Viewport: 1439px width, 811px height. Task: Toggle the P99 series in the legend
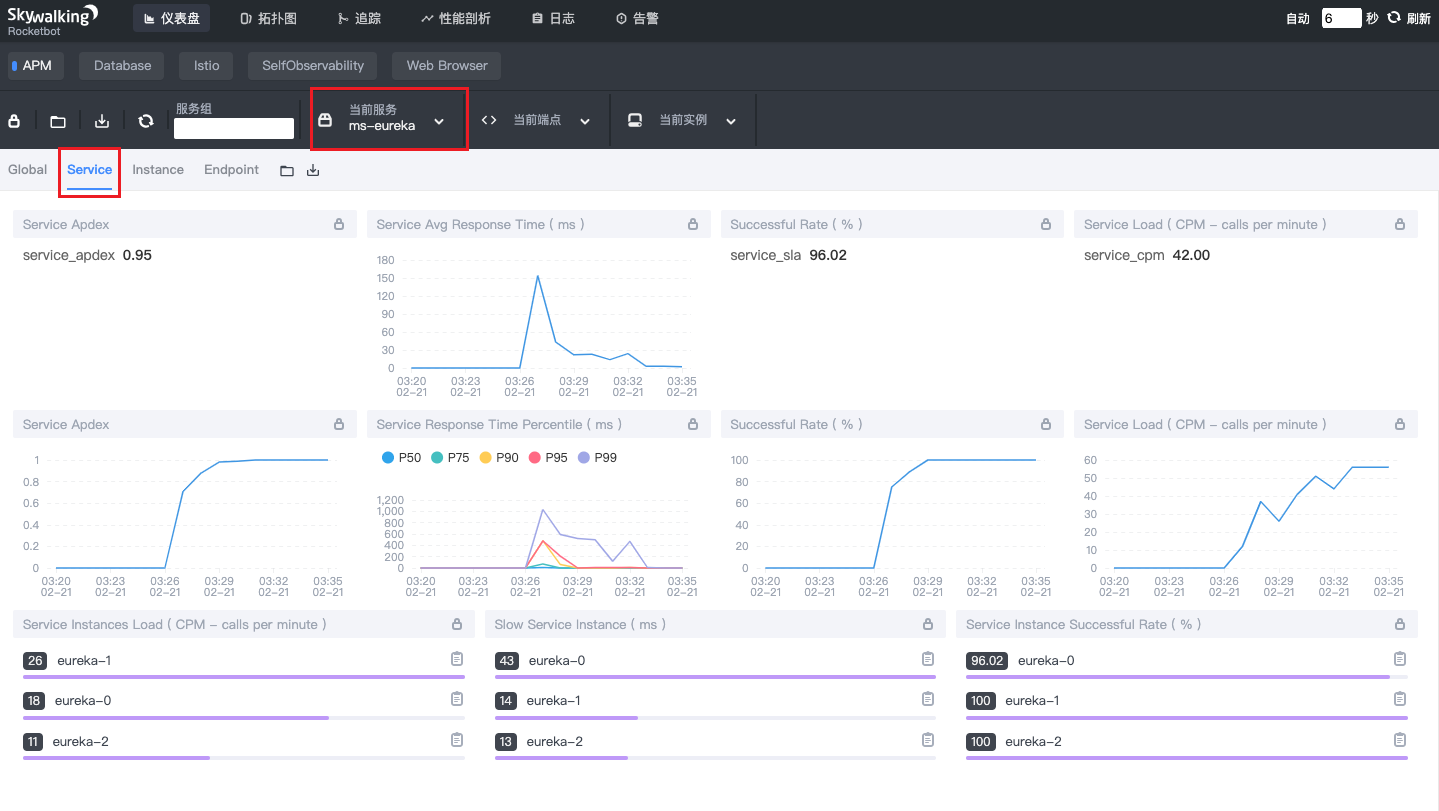pyautogui.click(x=598, y=458)
